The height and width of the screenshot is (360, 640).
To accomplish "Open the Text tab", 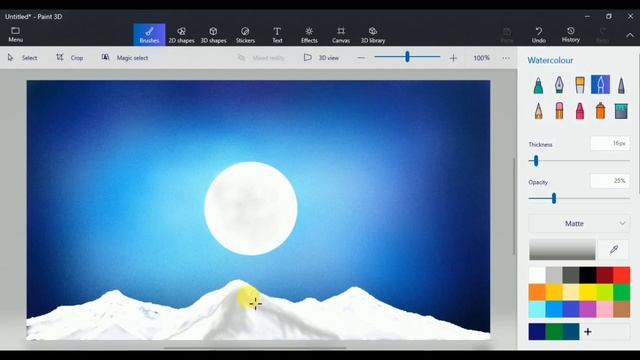I will coord(277,35).
